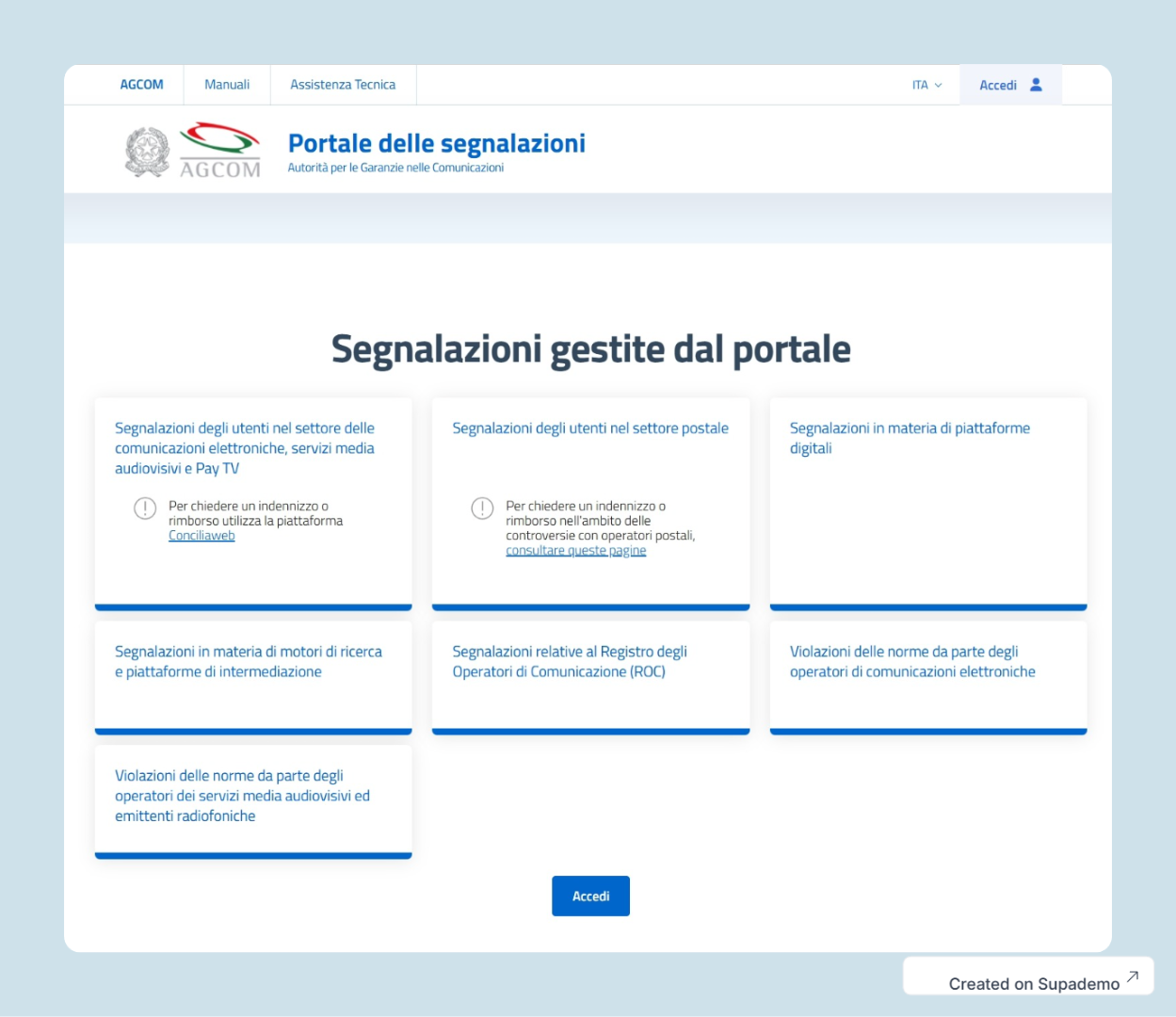Image resolution: width=1176 pixels, height=1017 pixels.
Task: Click 'Portale delle segnalazioni' title
Action: coord(436,143)
